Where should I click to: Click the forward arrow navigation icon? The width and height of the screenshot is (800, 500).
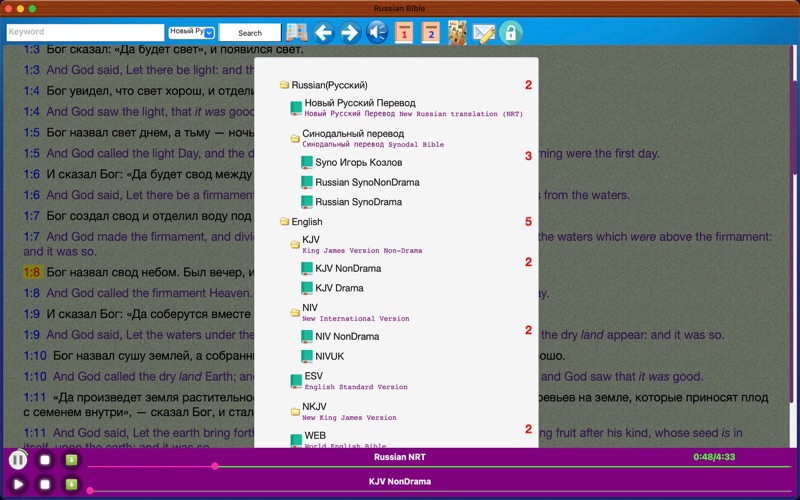tap(350, 33)
